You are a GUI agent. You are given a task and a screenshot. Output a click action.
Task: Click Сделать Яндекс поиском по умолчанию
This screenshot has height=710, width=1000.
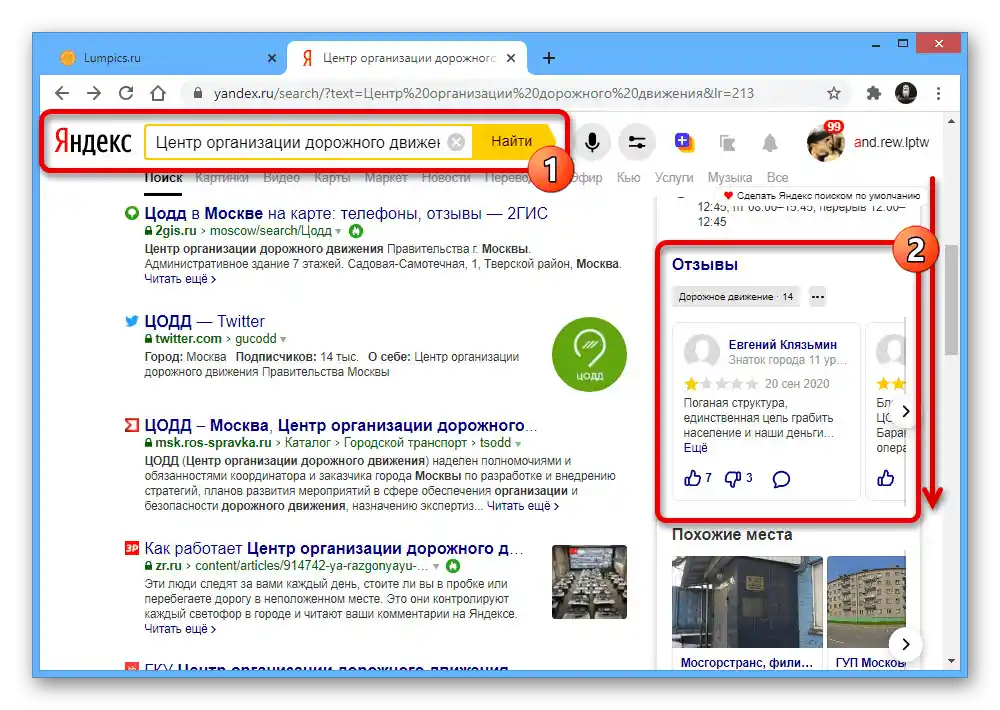tap(823, 196)
